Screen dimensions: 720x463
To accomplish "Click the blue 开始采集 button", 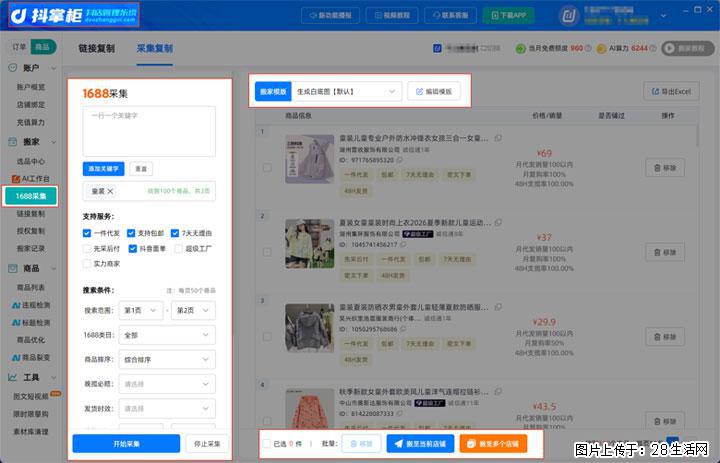I will (x=126, y=444).
